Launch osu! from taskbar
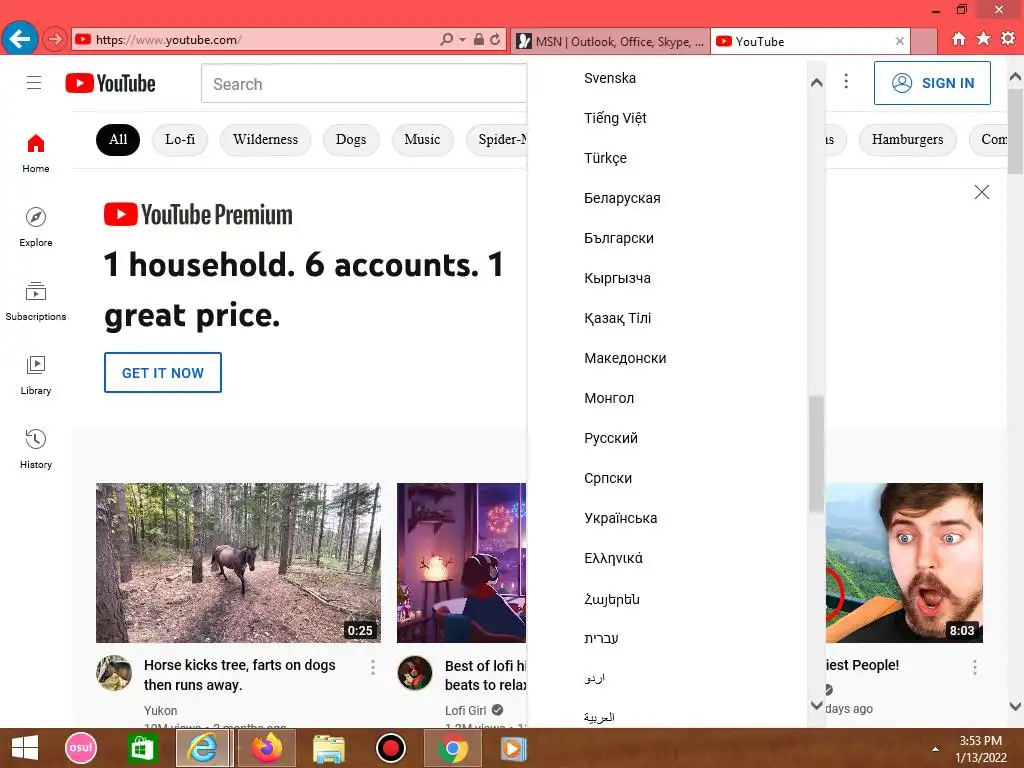 tap(81, 748)
